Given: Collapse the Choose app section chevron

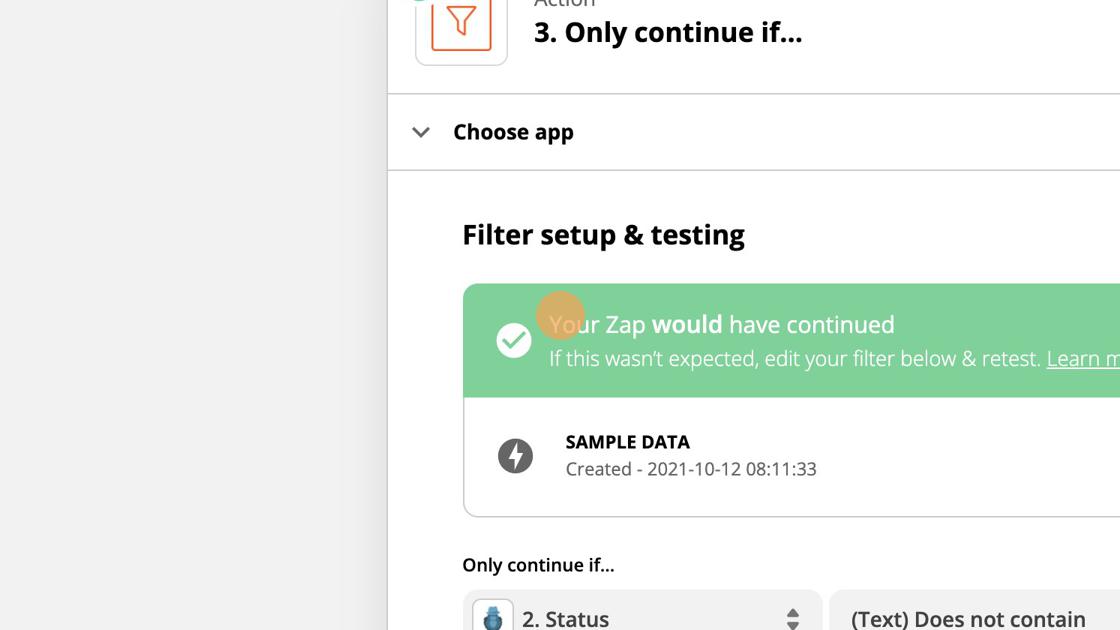Looking at the screenshot, I should point(421,132).
